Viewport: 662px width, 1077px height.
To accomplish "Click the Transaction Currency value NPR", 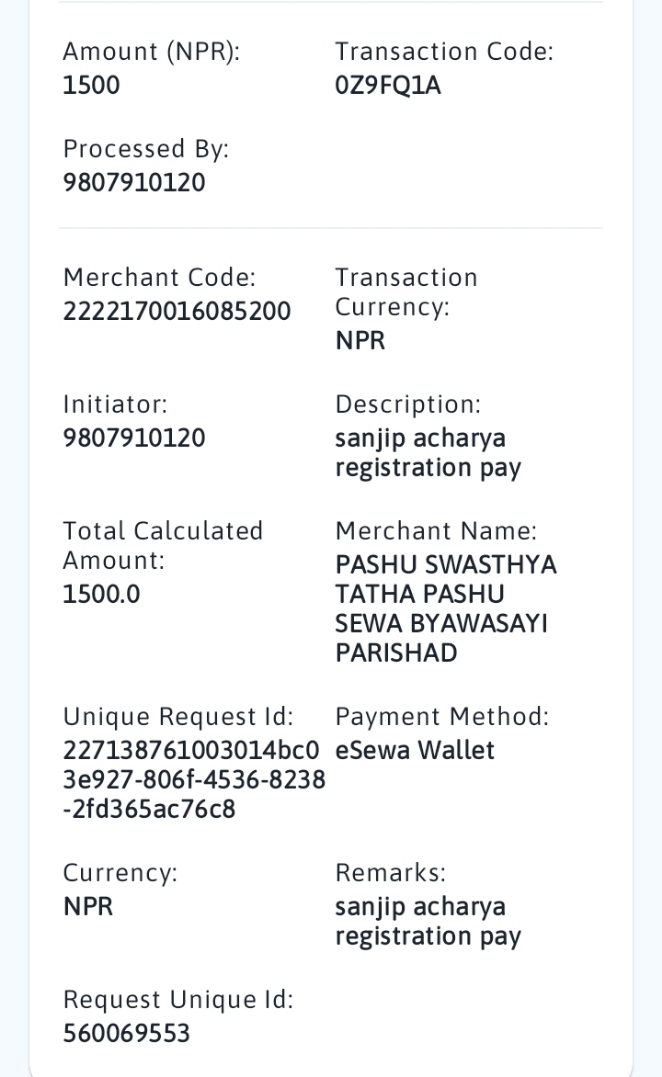I will coord(360,341).
